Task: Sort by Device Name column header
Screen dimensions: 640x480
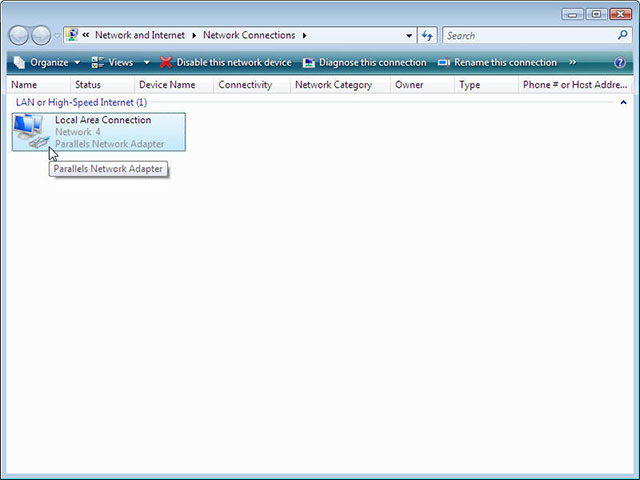Action: coord(174,85)
